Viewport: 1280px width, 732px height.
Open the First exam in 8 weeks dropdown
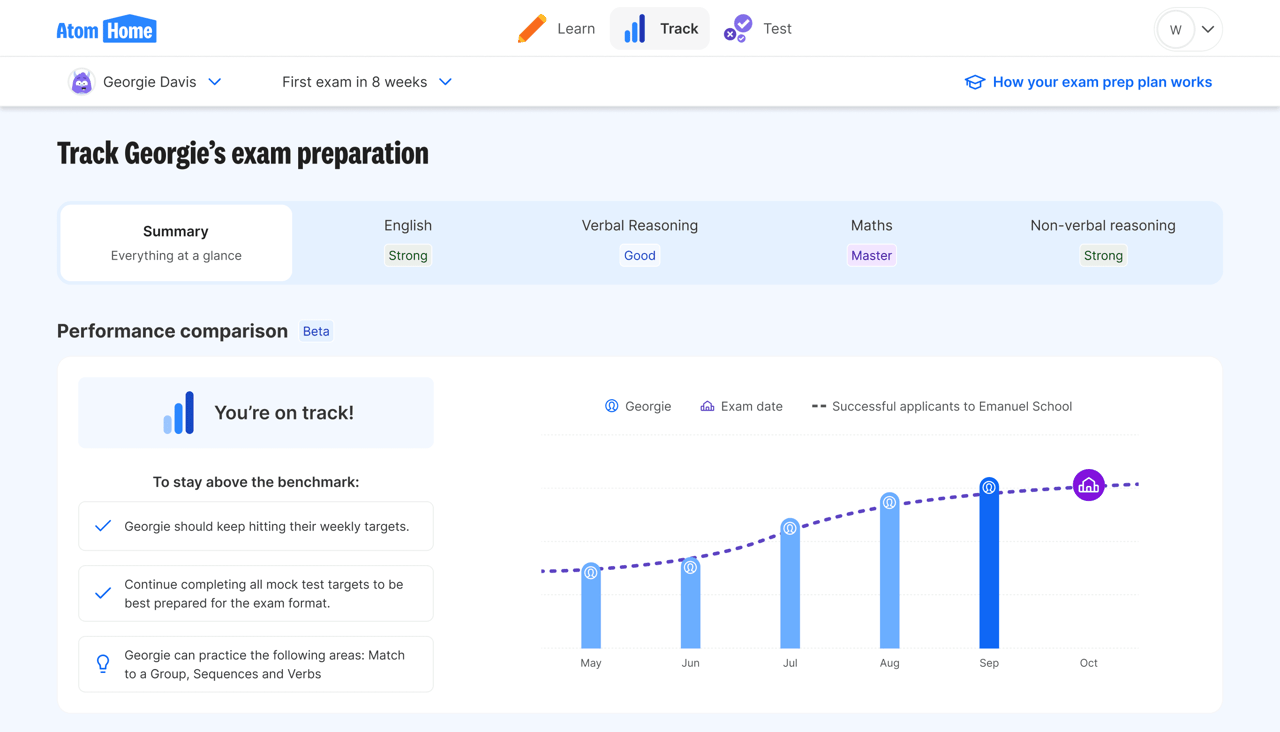(x=367, y=82)
